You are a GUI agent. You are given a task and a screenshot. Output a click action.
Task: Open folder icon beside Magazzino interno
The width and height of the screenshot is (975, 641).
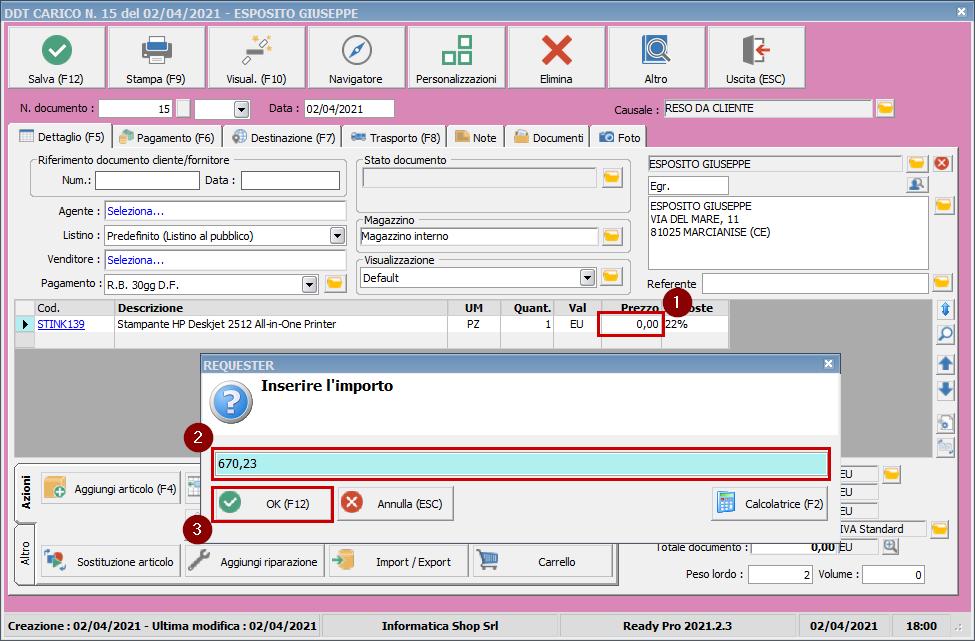(x=612, y=236)
